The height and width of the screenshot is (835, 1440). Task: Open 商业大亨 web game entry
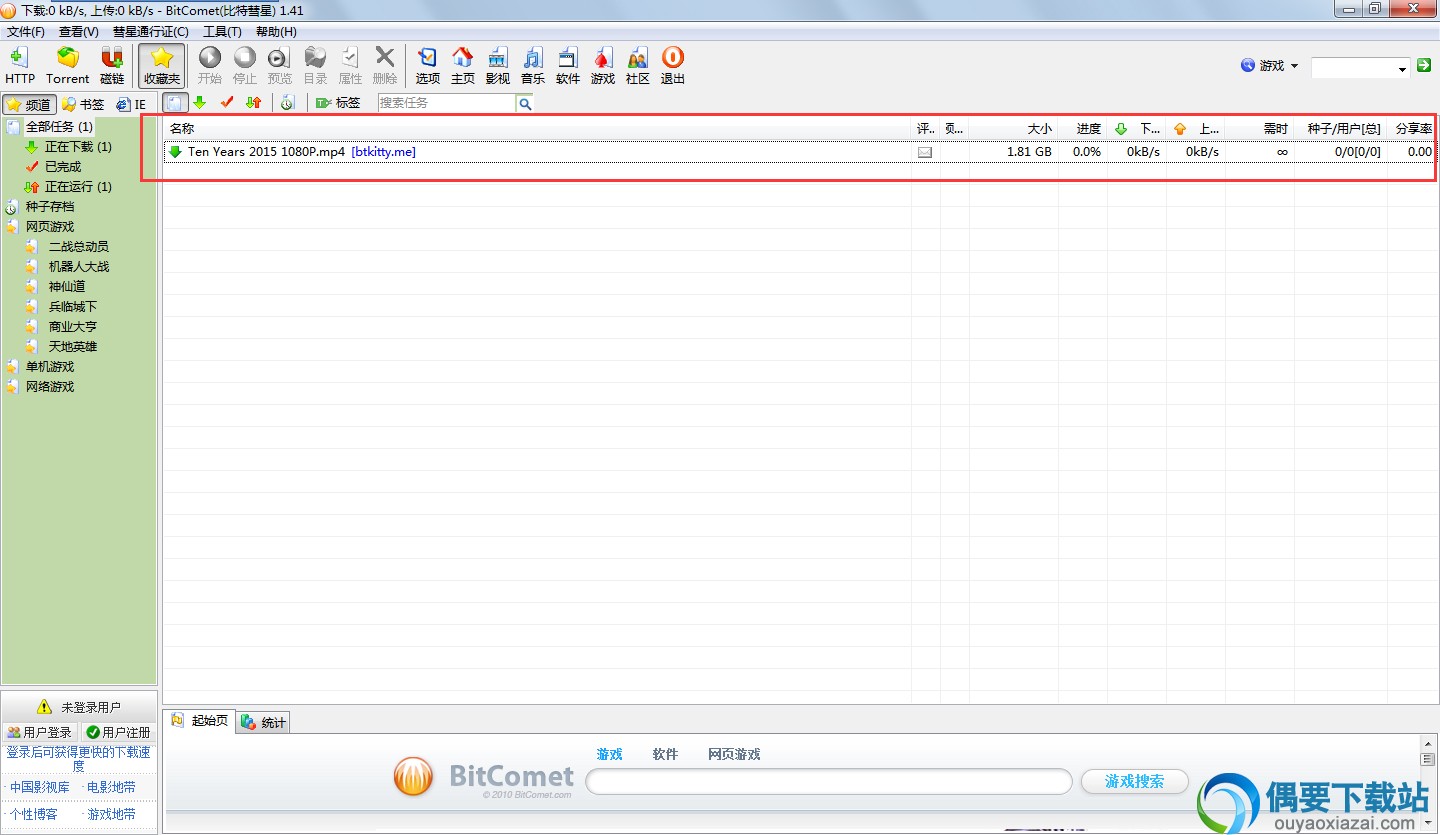point(73,327)
